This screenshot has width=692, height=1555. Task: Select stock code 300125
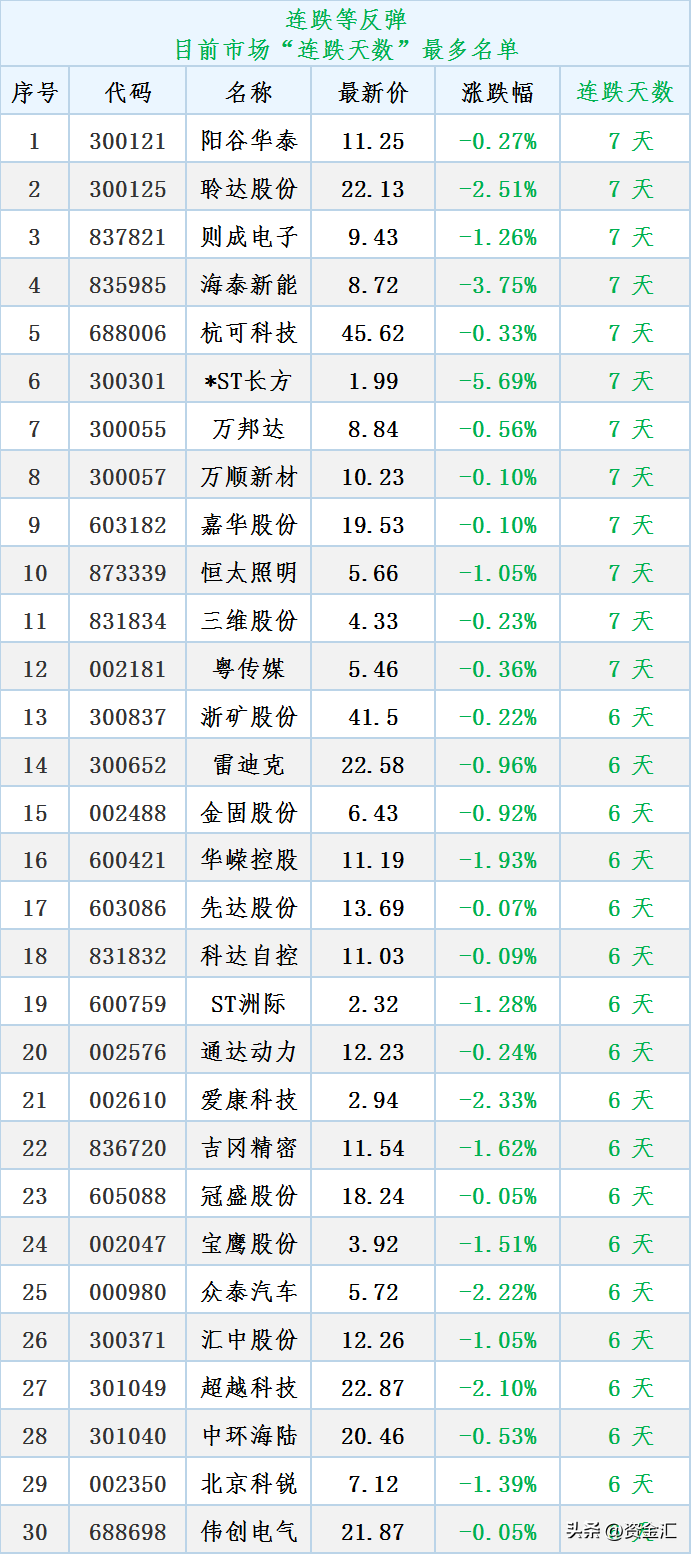[128, 189]
